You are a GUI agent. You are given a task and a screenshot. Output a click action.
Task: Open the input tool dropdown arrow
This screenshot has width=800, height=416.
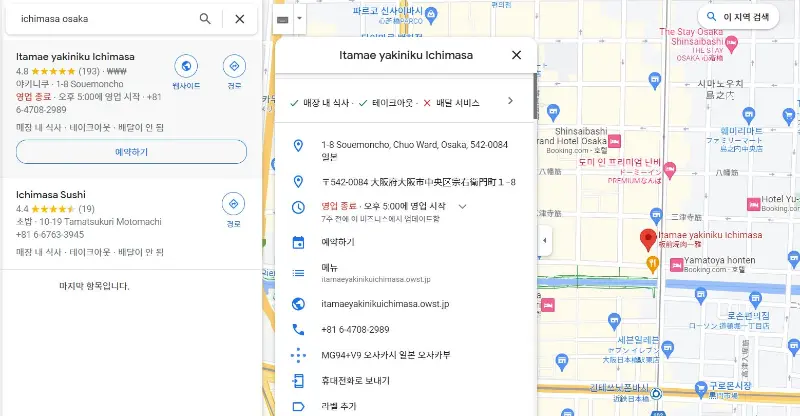299,18
